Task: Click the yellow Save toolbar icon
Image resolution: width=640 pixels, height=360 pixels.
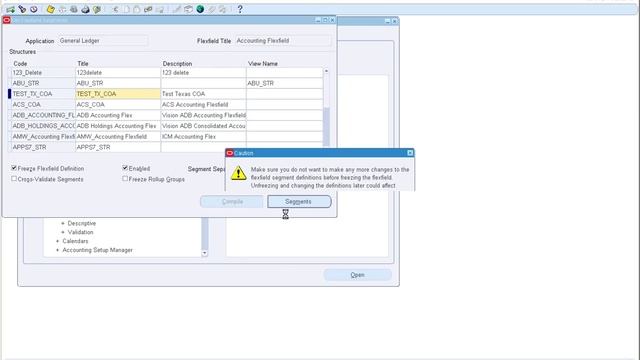Action: (51, 9)
